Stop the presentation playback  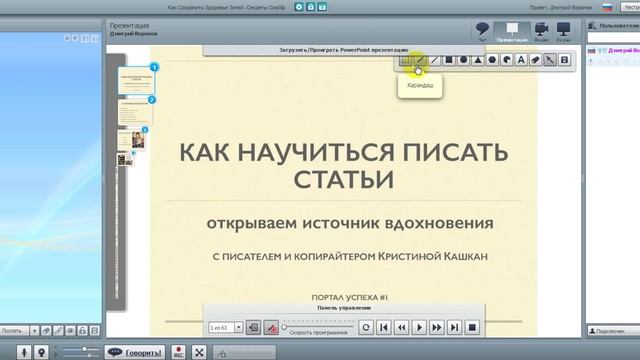(472, 327)
